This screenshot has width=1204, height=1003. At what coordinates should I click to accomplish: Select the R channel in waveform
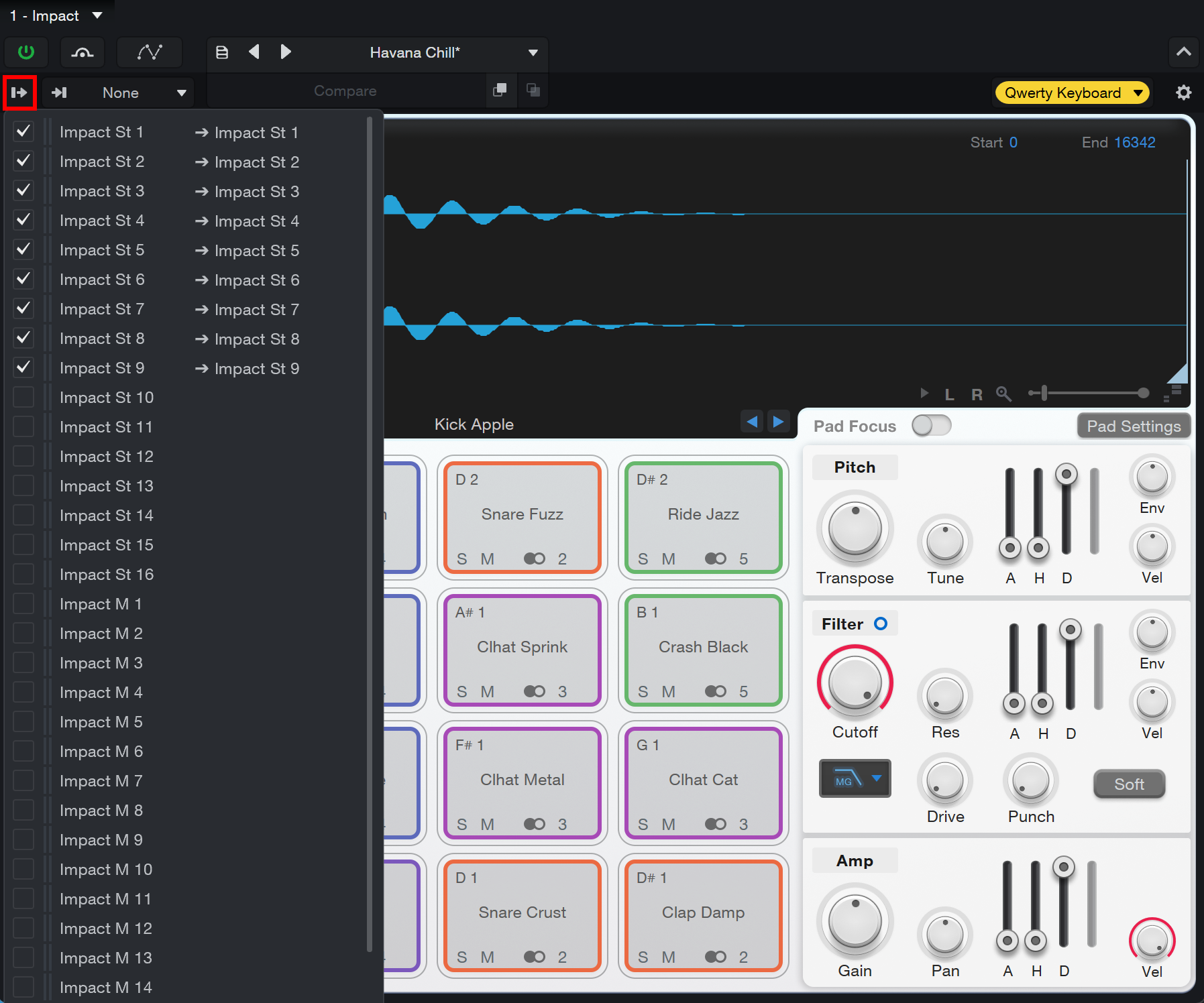coord(977,394)
